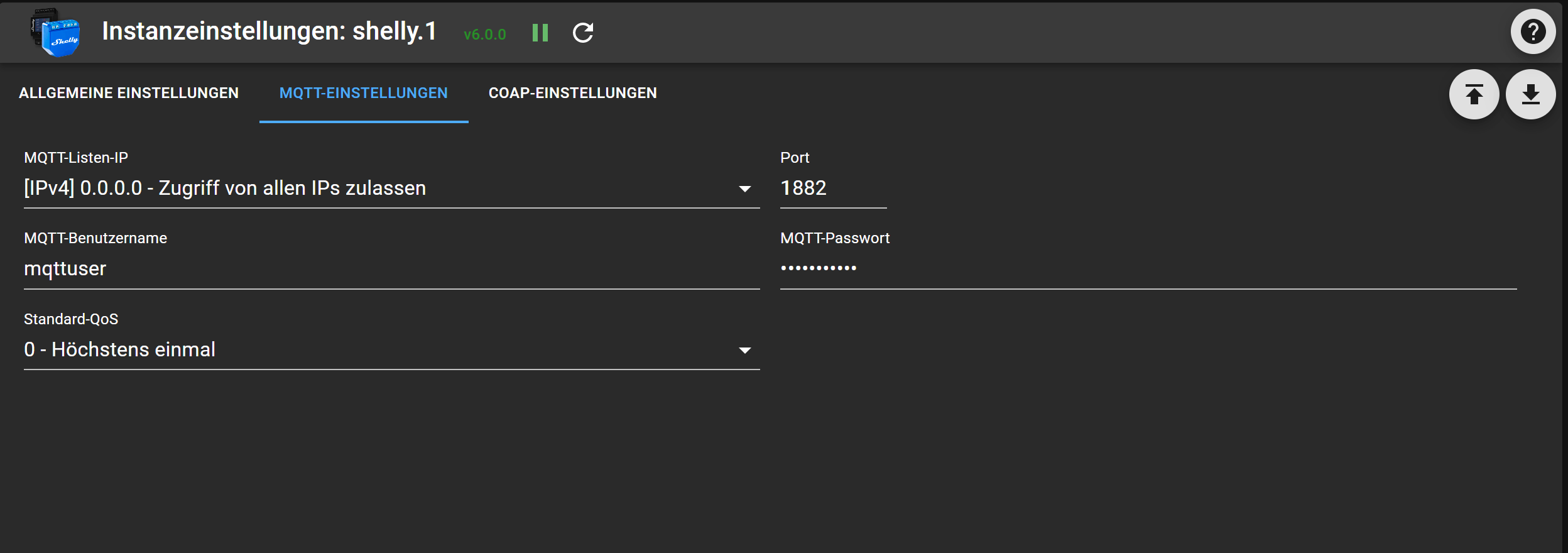The height and width of the screenshot is (553, 1568).
Task: Click the download configuration arrow icon
Action: click(x=1530, y=94)
